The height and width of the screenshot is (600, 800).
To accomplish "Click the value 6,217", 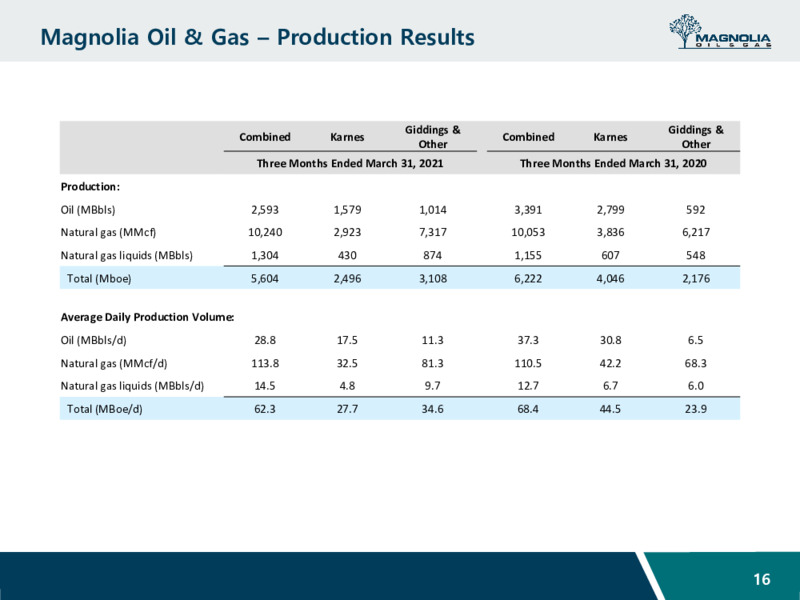I will [x=695, y=233].
